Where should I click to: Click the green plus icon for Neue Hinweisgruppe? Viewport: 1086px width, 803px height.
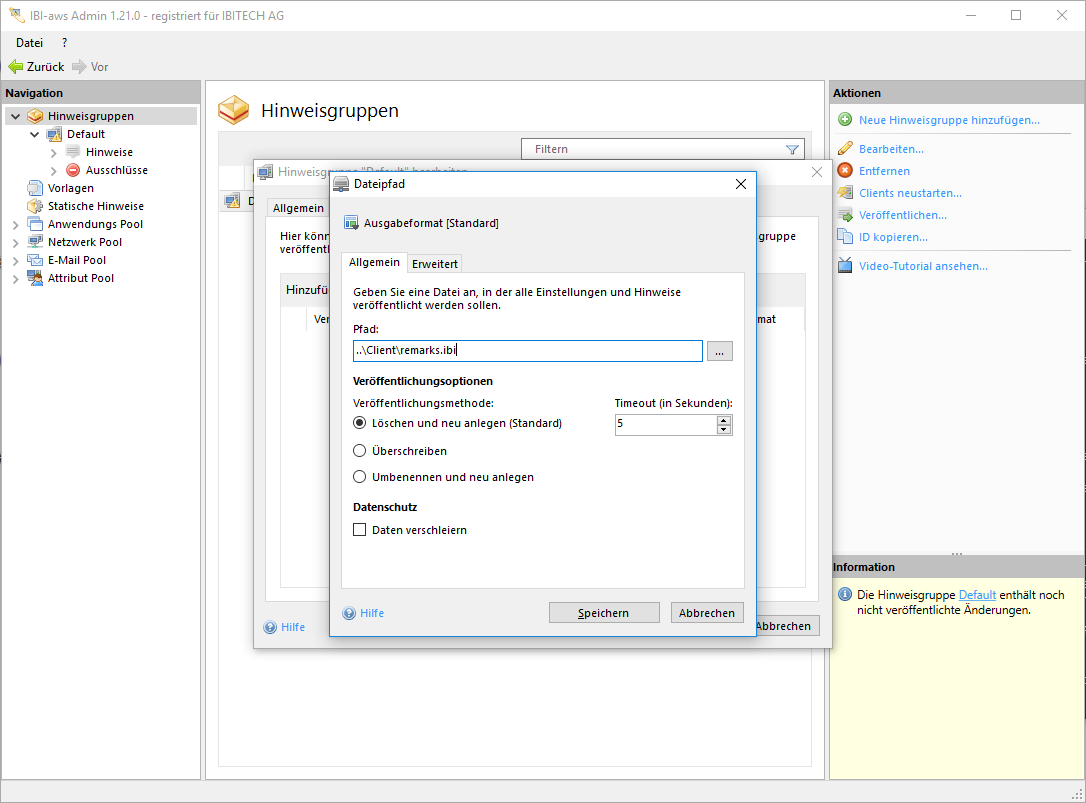click(845, 120)
